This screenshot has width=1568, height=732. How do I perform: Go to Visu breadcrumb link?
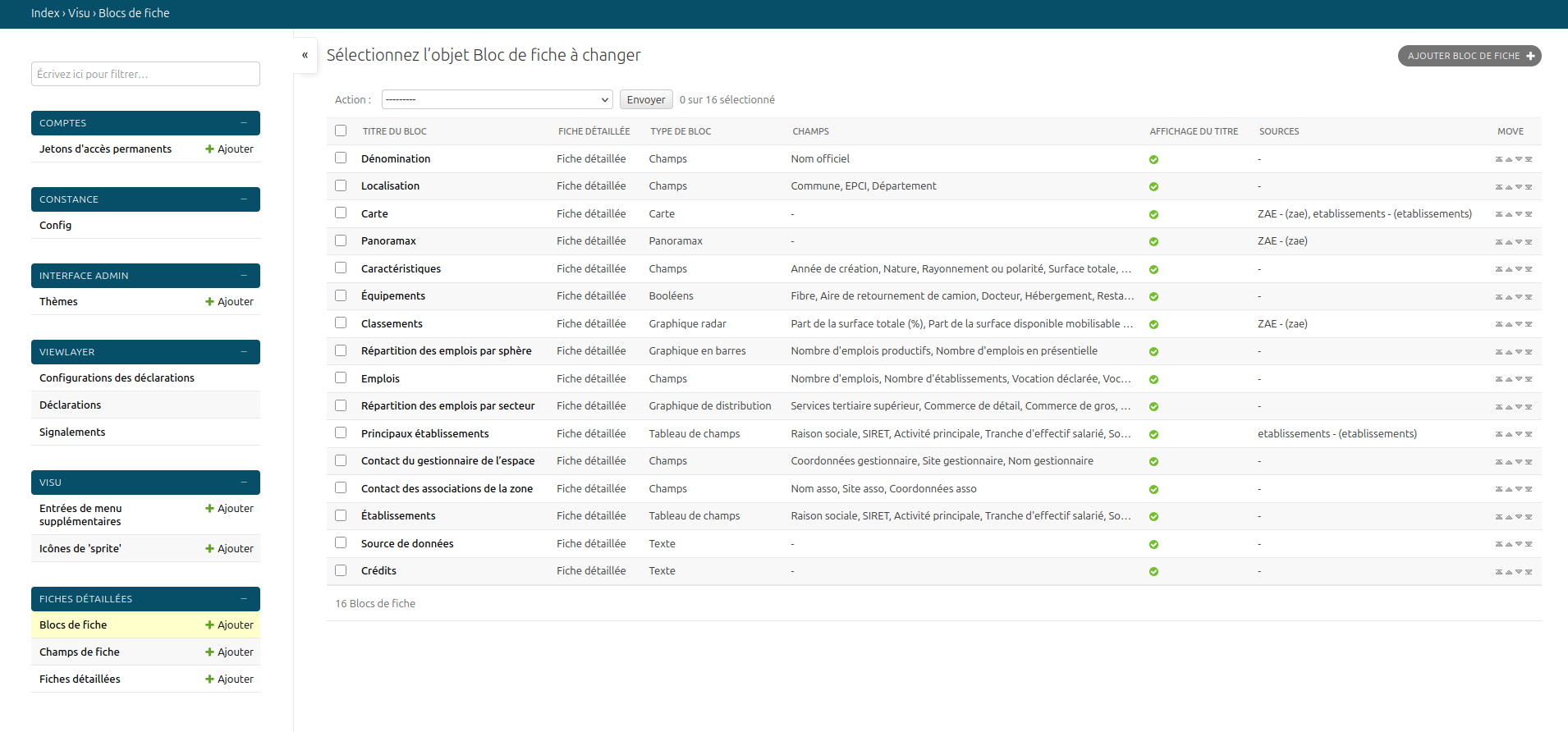pos(79,13)
